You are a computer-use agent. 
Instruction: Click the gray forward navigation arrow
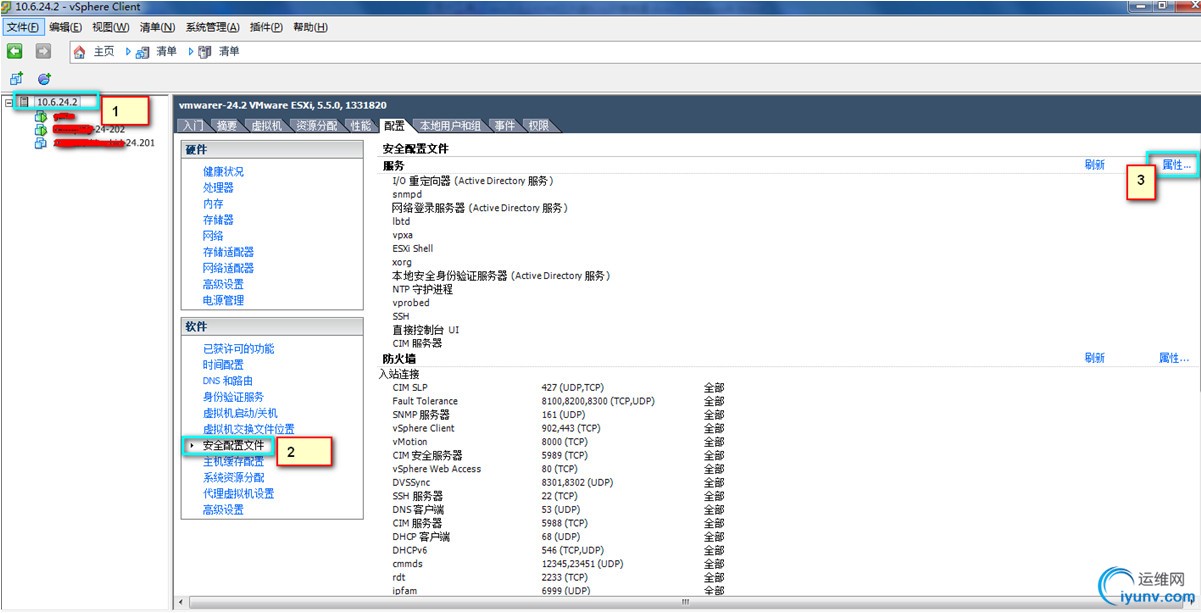(x=43, y=51)
